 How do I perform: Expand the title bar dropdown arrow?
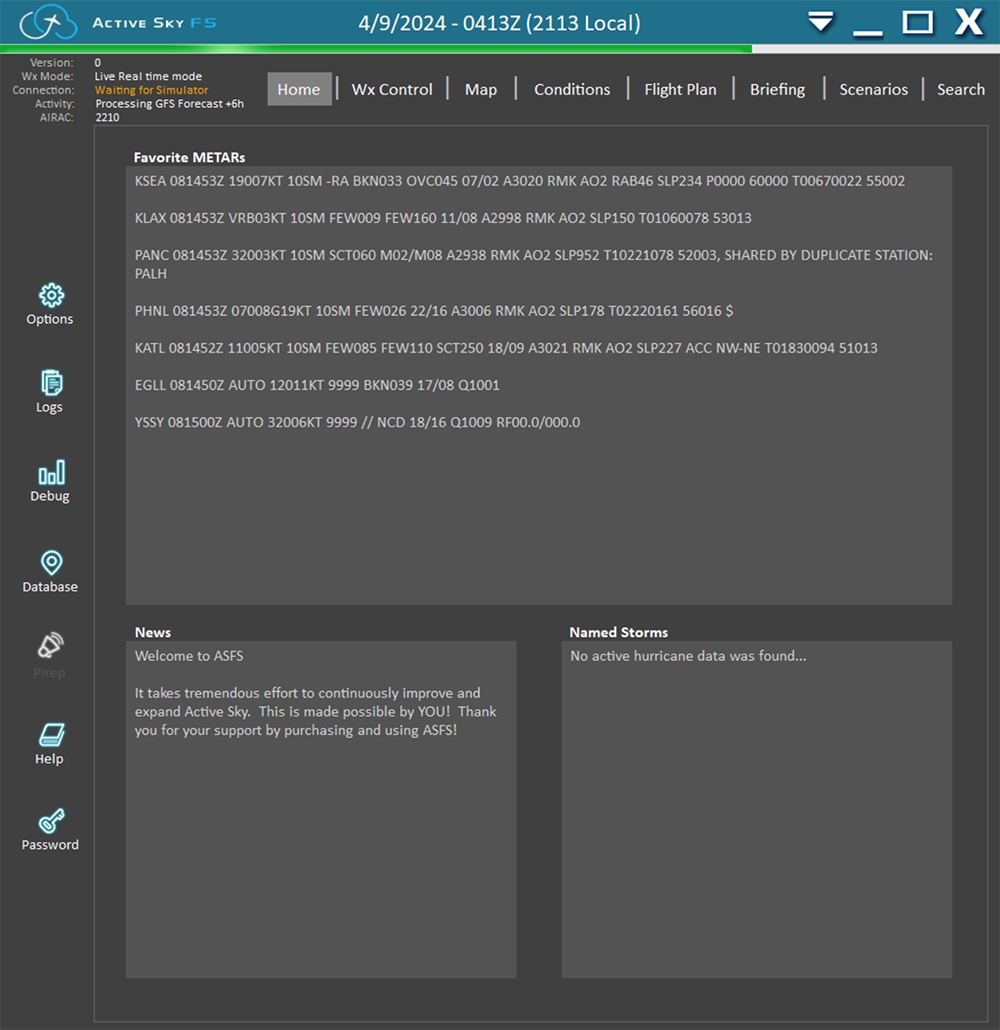click(821, 22)
